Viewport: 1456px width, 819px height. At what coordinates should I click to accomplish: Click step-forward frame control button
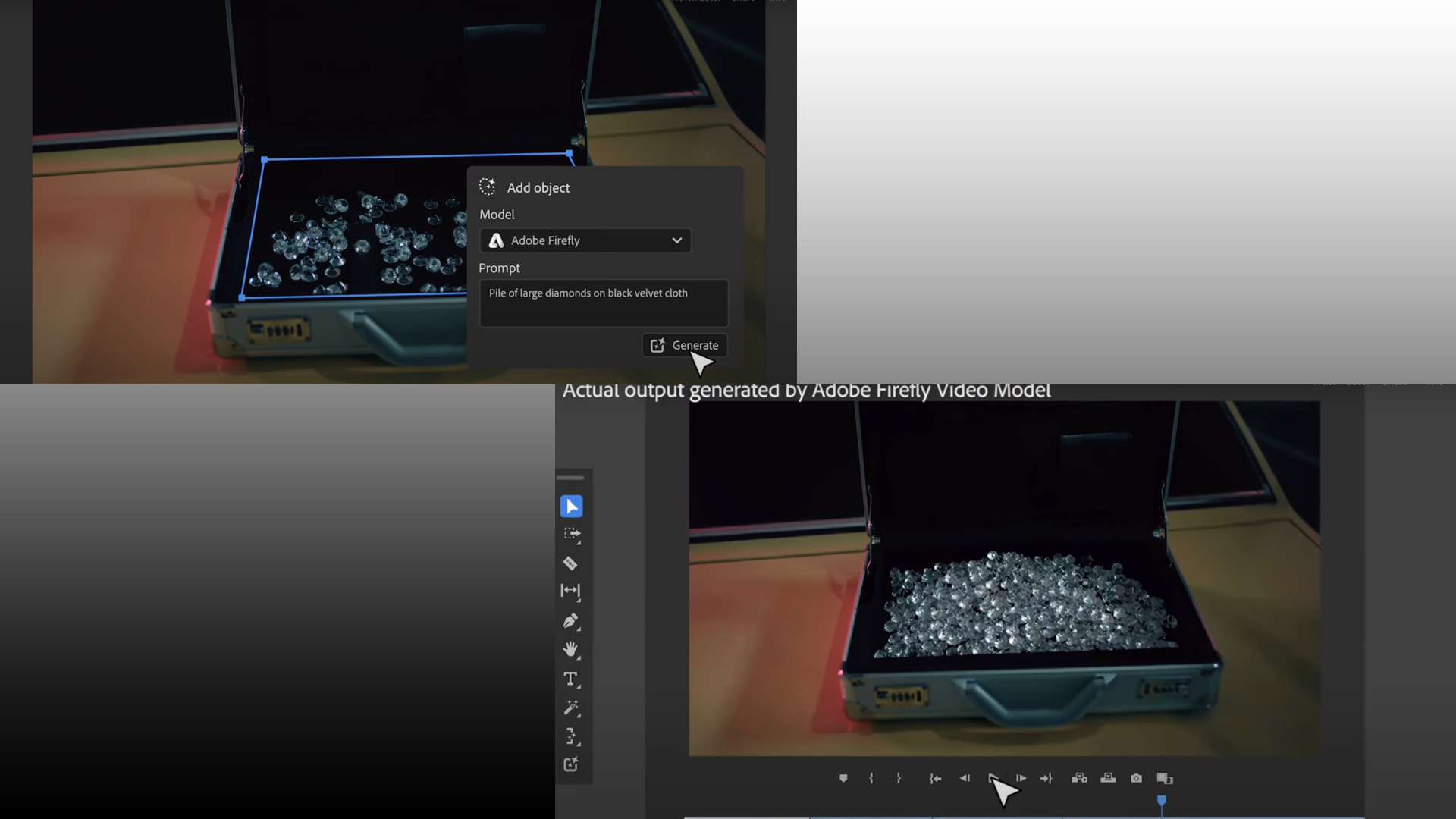click(1021, 778)
